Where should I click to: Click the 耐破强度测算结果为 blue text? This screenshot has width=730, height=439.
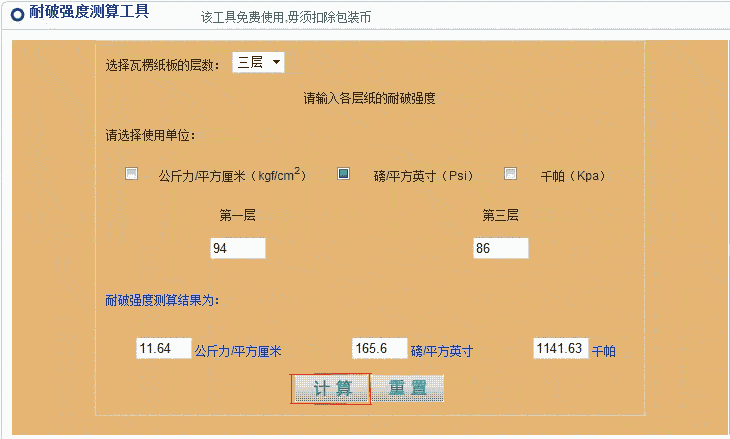pos(162,300)
